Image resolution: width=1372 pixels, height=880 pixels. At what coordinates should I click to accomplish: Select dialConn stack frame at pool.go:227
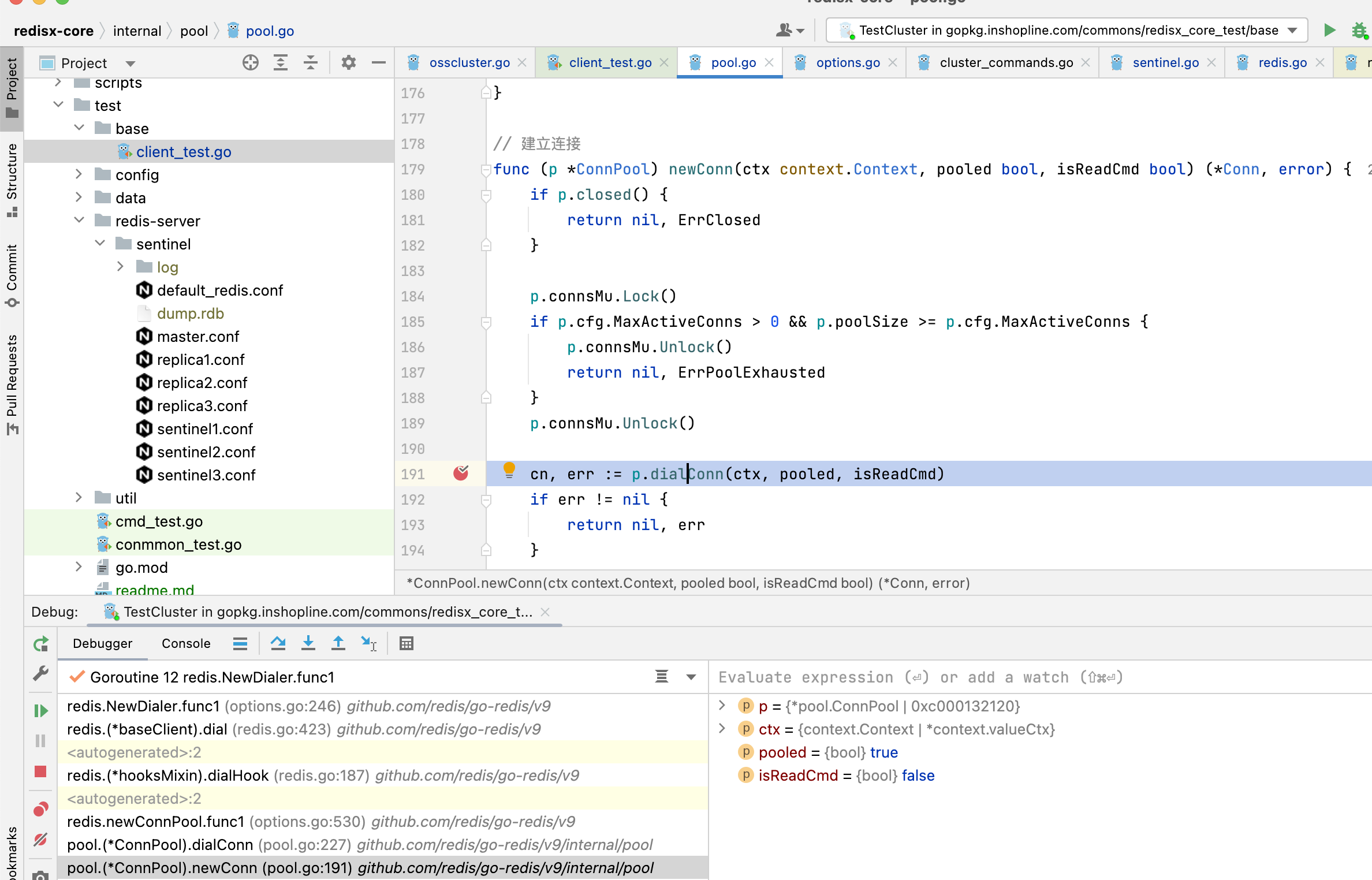coord(383,844)
